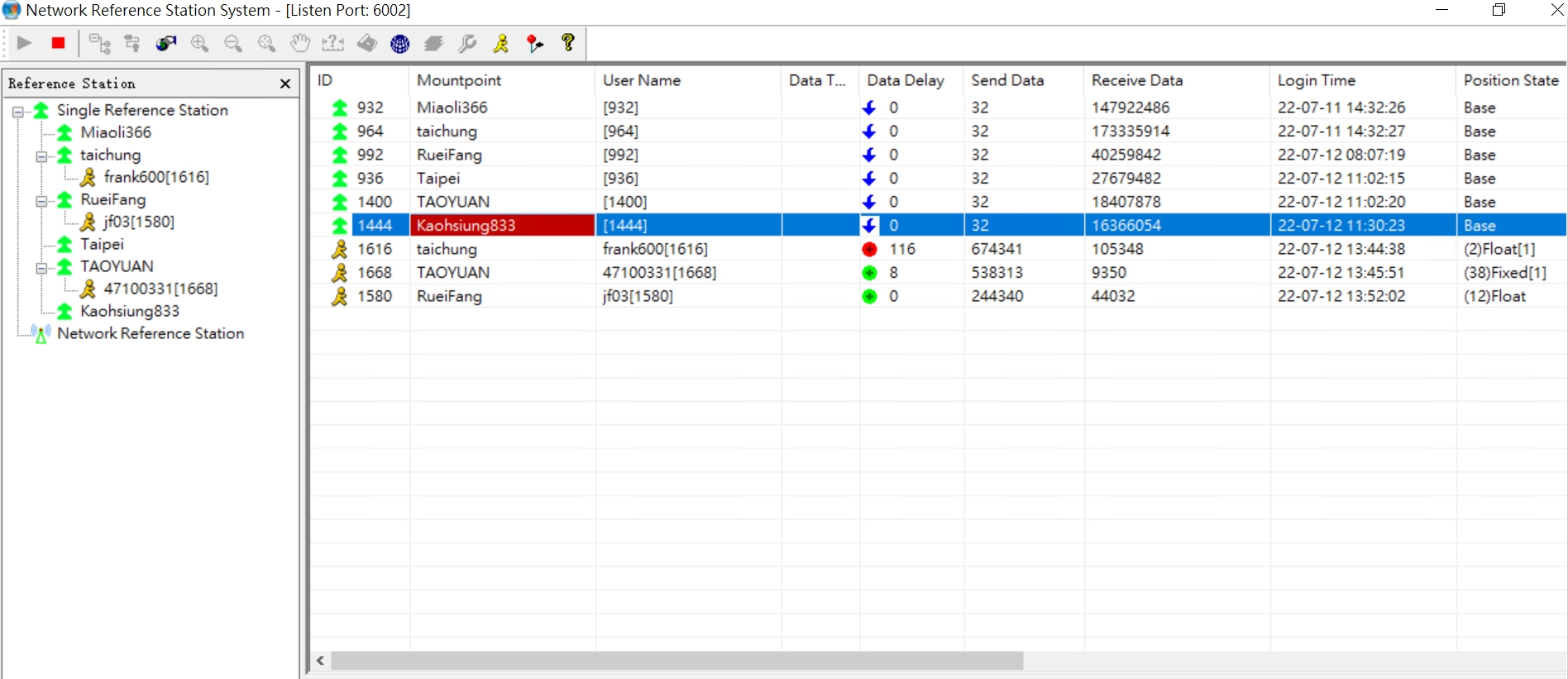Close the Reference Station panel
Screen dimensions: 1568x679
coord(285,84)
